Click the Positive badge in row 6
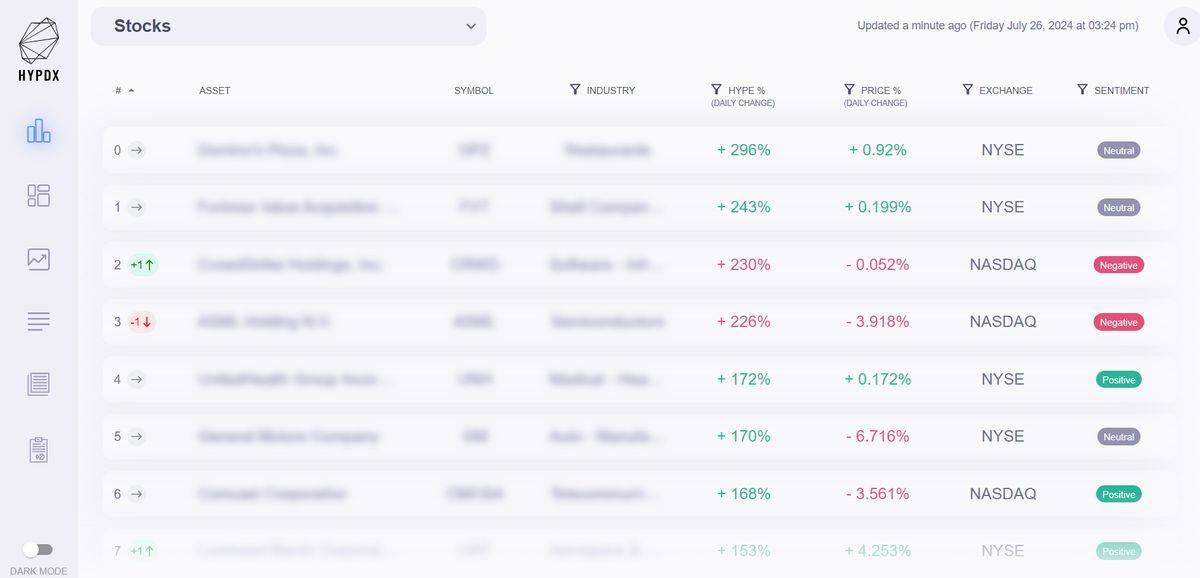Viewport: 1200px width, 578px height. (x=1119, y=494)
